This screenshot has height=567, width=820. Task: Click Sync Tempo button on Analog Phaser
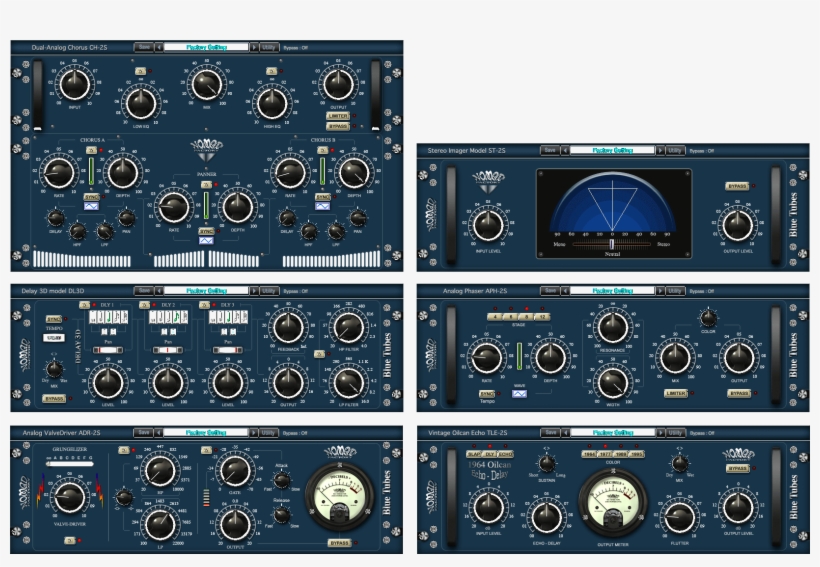click(486, 393)
